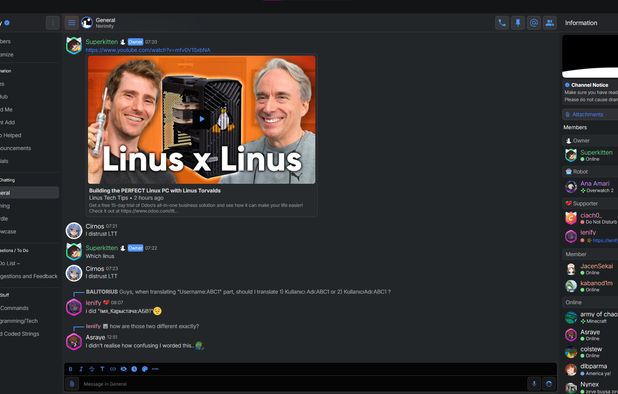Image resolution: width=618 pixels, height=394 pixels.
Task: Click the eye spoiler icon in toolbar
Action: point(124,369)
